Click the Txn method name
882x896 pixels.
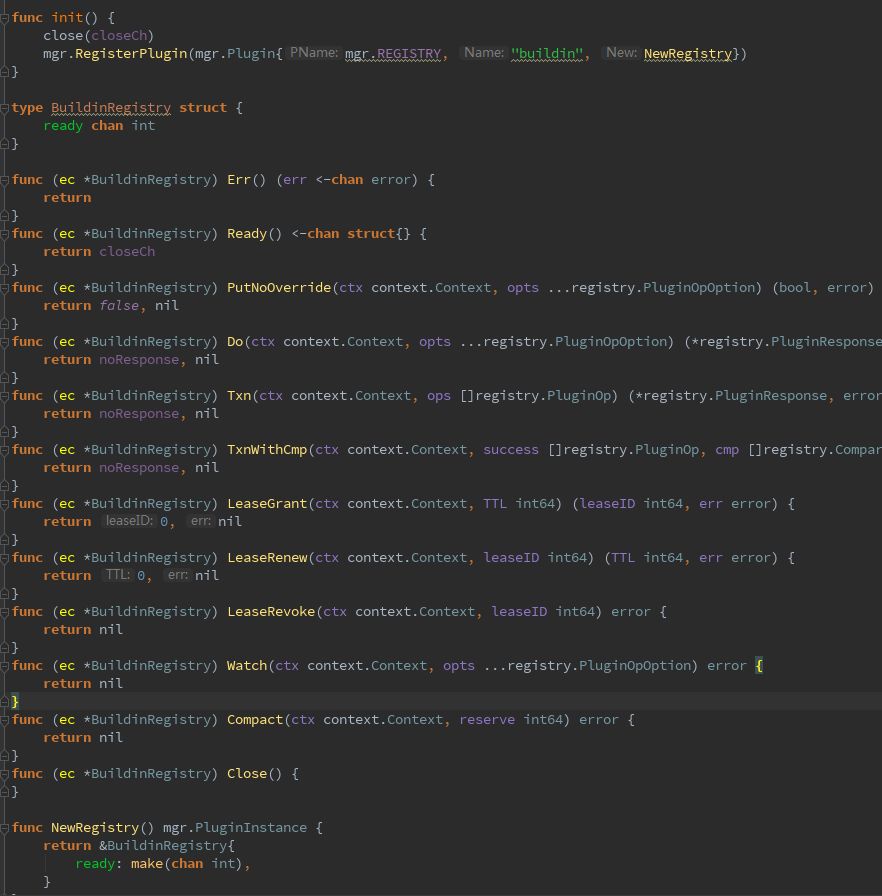(239, 396)
